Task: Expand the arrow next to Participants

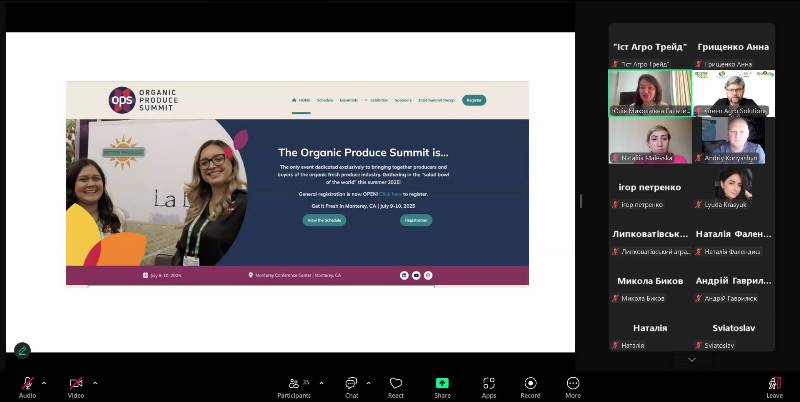Action: click(321, 383)
